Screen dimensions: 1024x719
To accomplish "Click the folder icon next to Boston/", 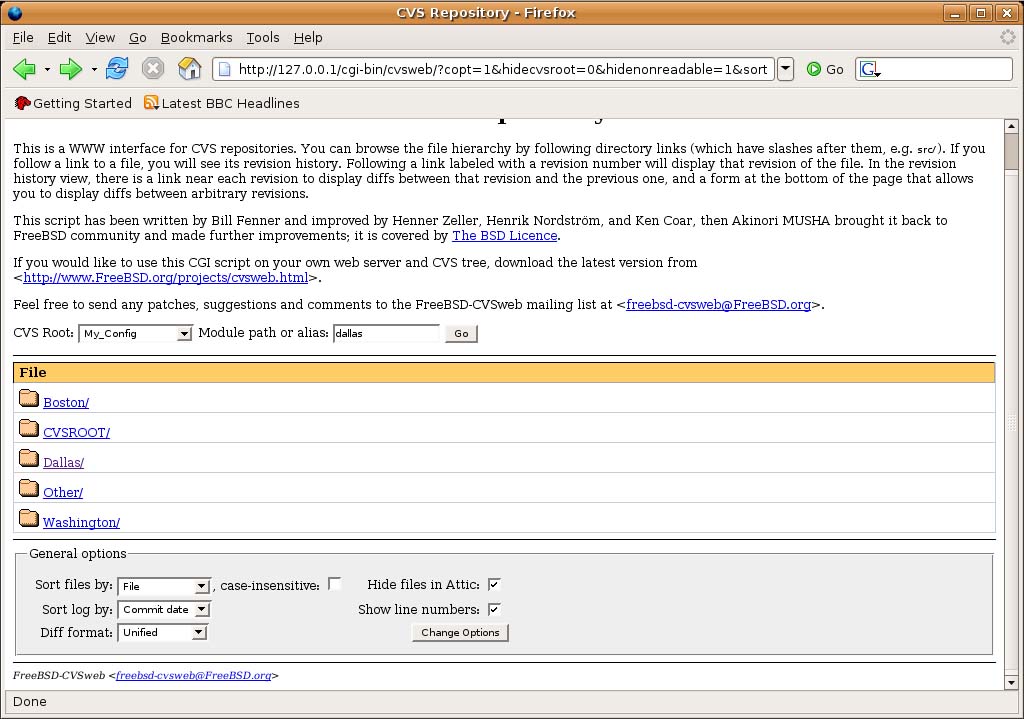I will click(29, 398).
